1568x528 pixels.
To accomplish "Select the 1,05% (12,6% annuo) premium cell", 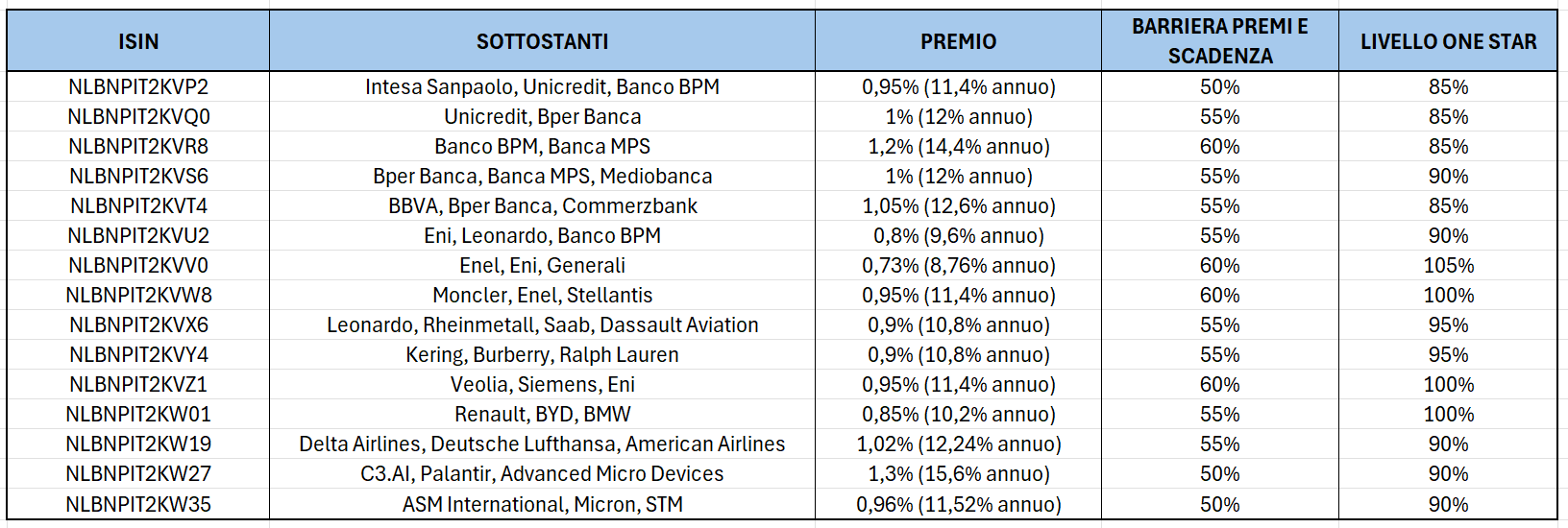I will (x=958, y=205).
